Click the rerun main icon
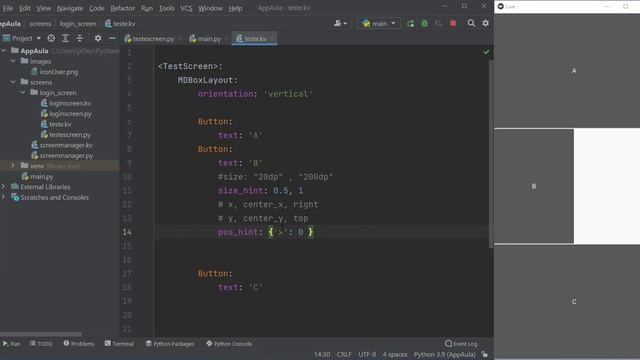This screenshot has height=360, width=640. tap(410, 24)
